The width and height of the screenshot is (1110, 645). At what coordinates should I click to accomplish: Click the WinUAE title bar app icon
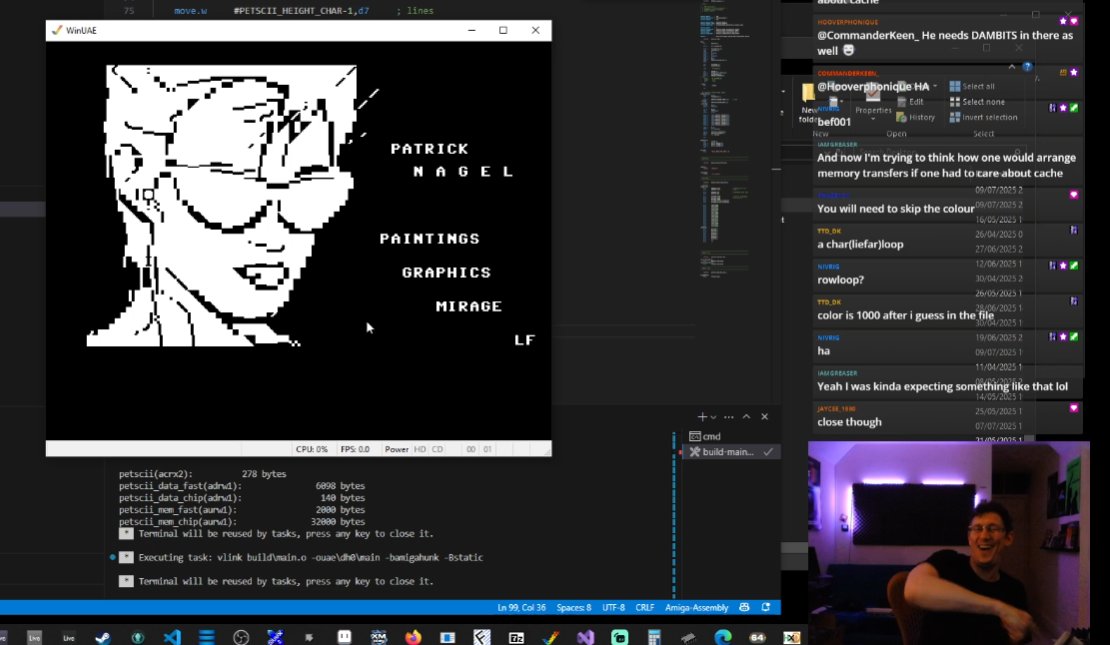click(x=57, y=30)
